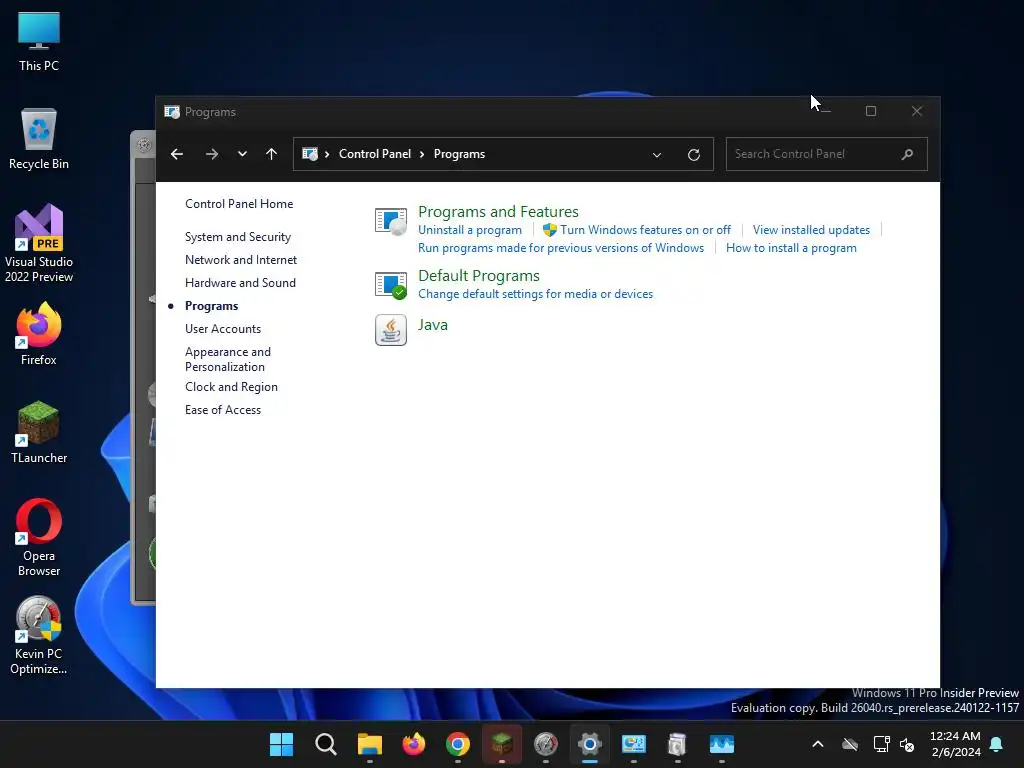This screenshot has height=768, width=1024.
Task: Select This PC desktop icon
Action: click(39, 41)
